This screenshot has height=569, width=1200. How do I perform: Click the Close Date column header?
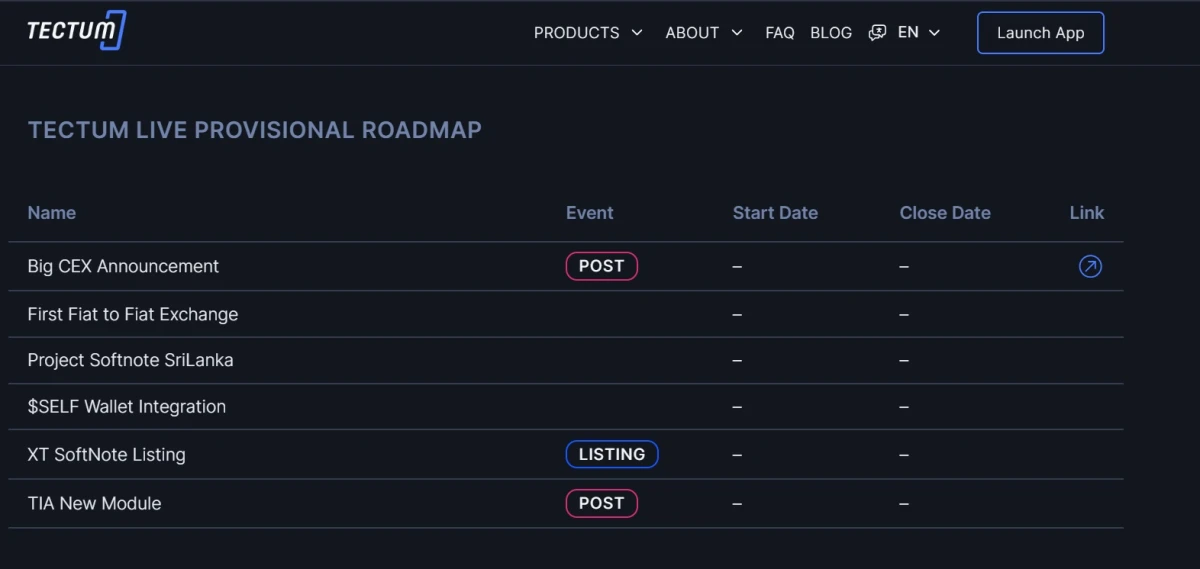(x=945, y=212)
